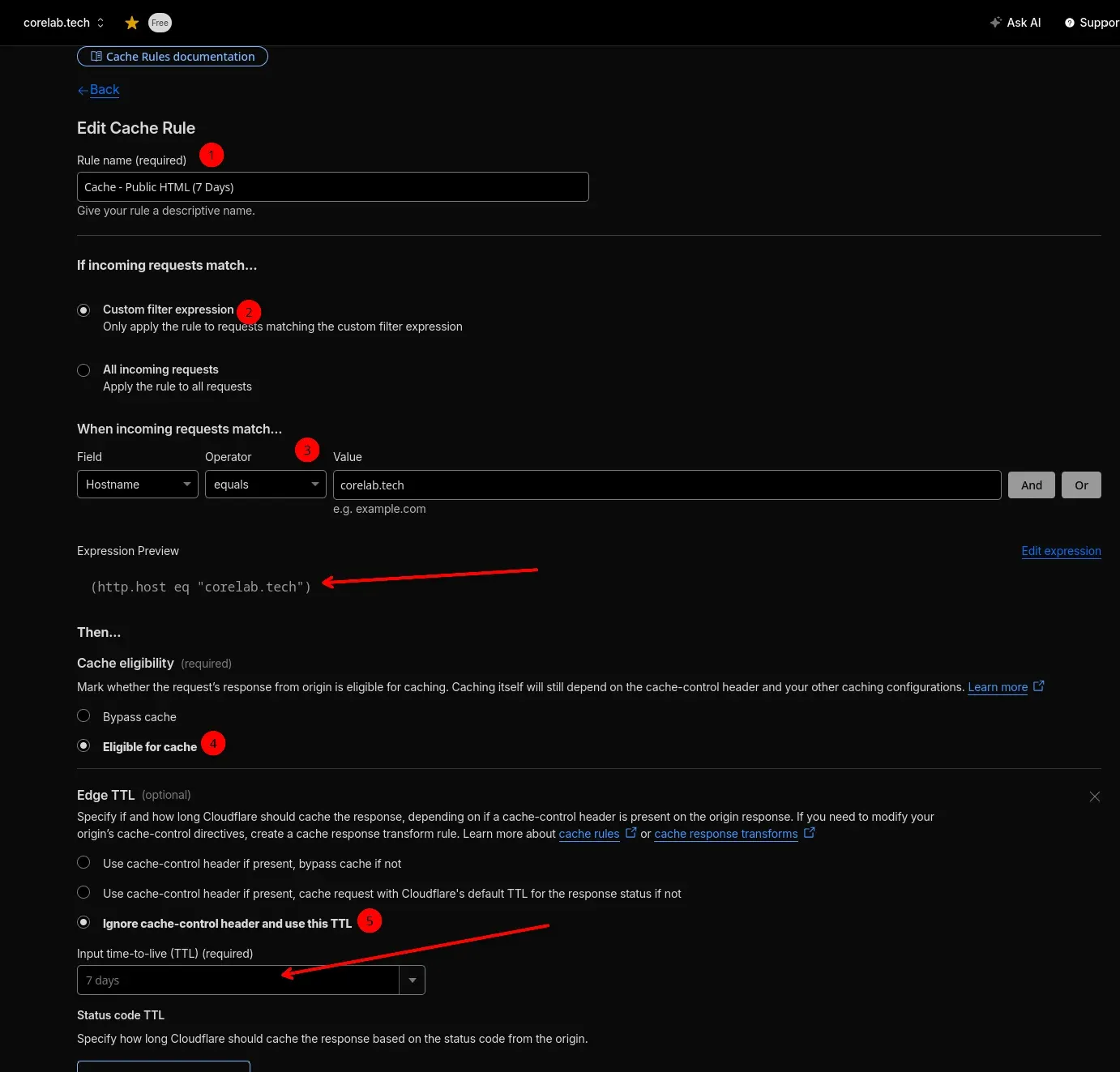Select All incoming requests radio button
This screenshot has width=1120, height=1072.
83,370
